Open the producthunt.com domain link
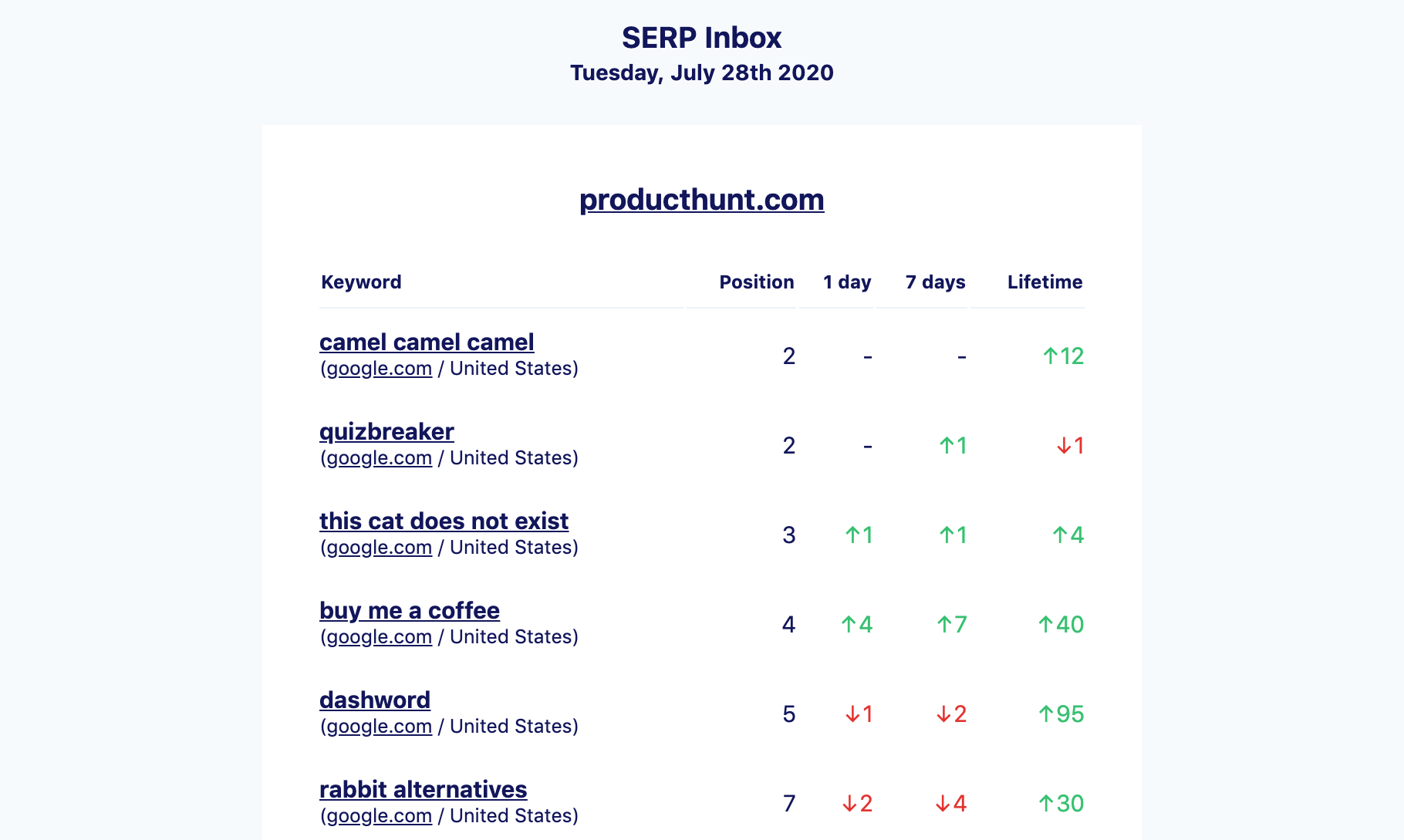Viewport: 1404px width, 840px height. coord(701,199)
